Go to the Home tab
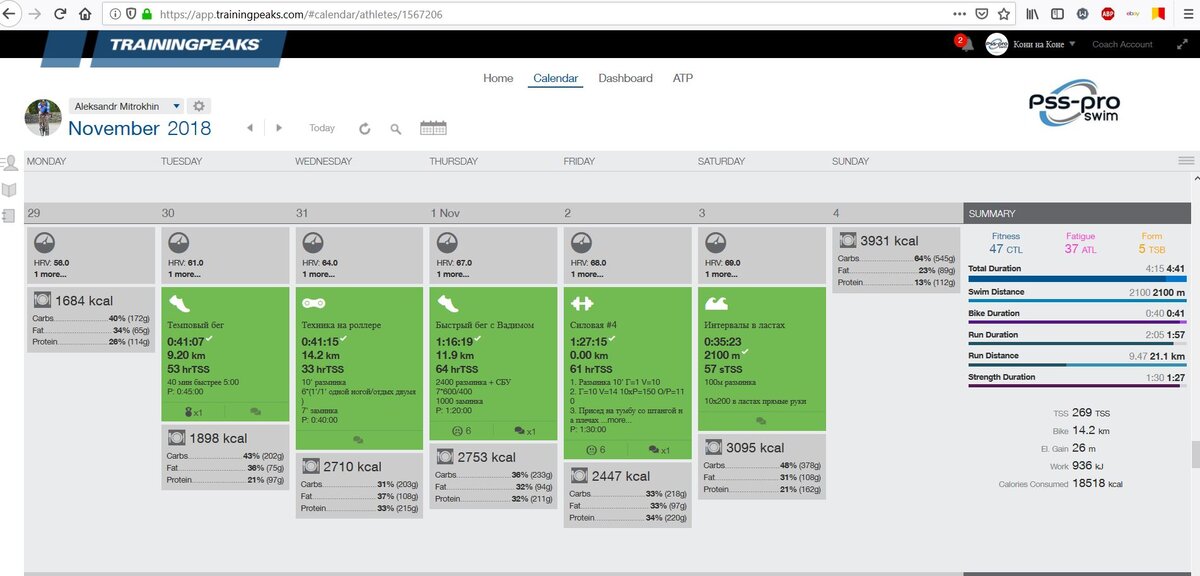 (498, 78)
